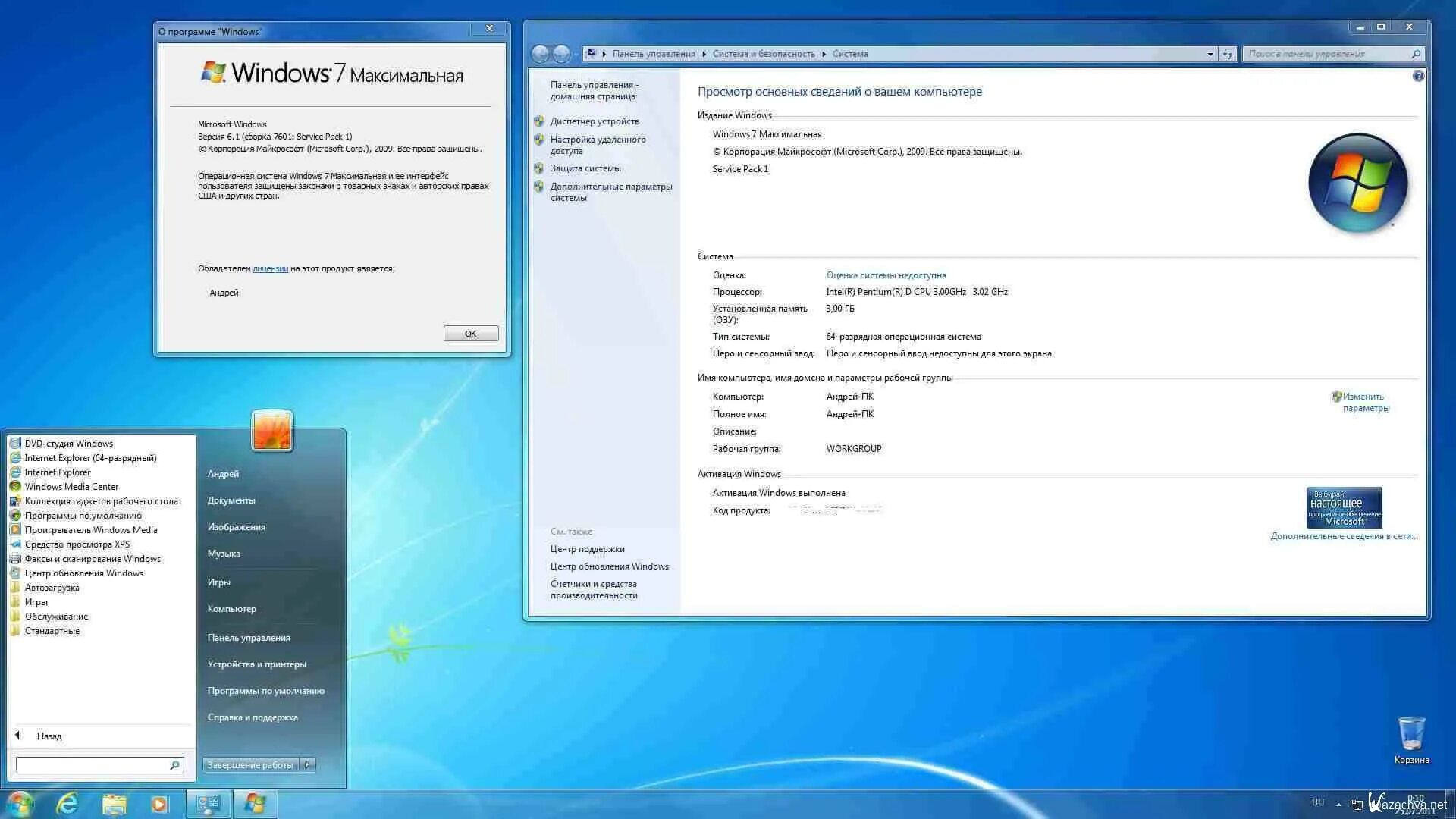1456x819 pixels.
Task: Expand shutdown options arrow
Action: [x=307, y=765]
